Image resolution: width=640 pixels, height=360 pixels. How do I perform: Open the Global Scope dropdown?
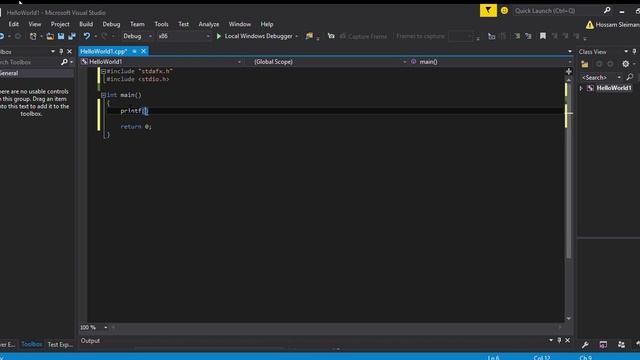pyautogui.click(x=327, y=62)
